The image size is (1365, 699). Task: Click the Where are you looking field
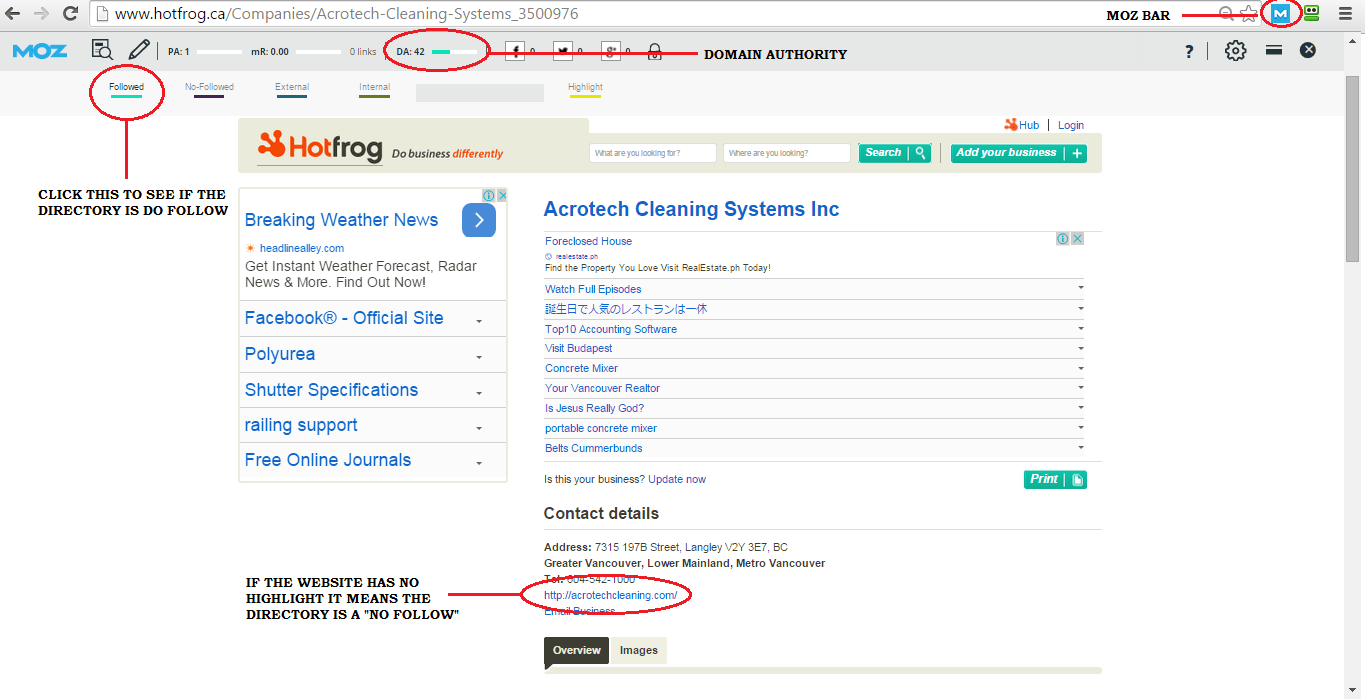point(787,153)
